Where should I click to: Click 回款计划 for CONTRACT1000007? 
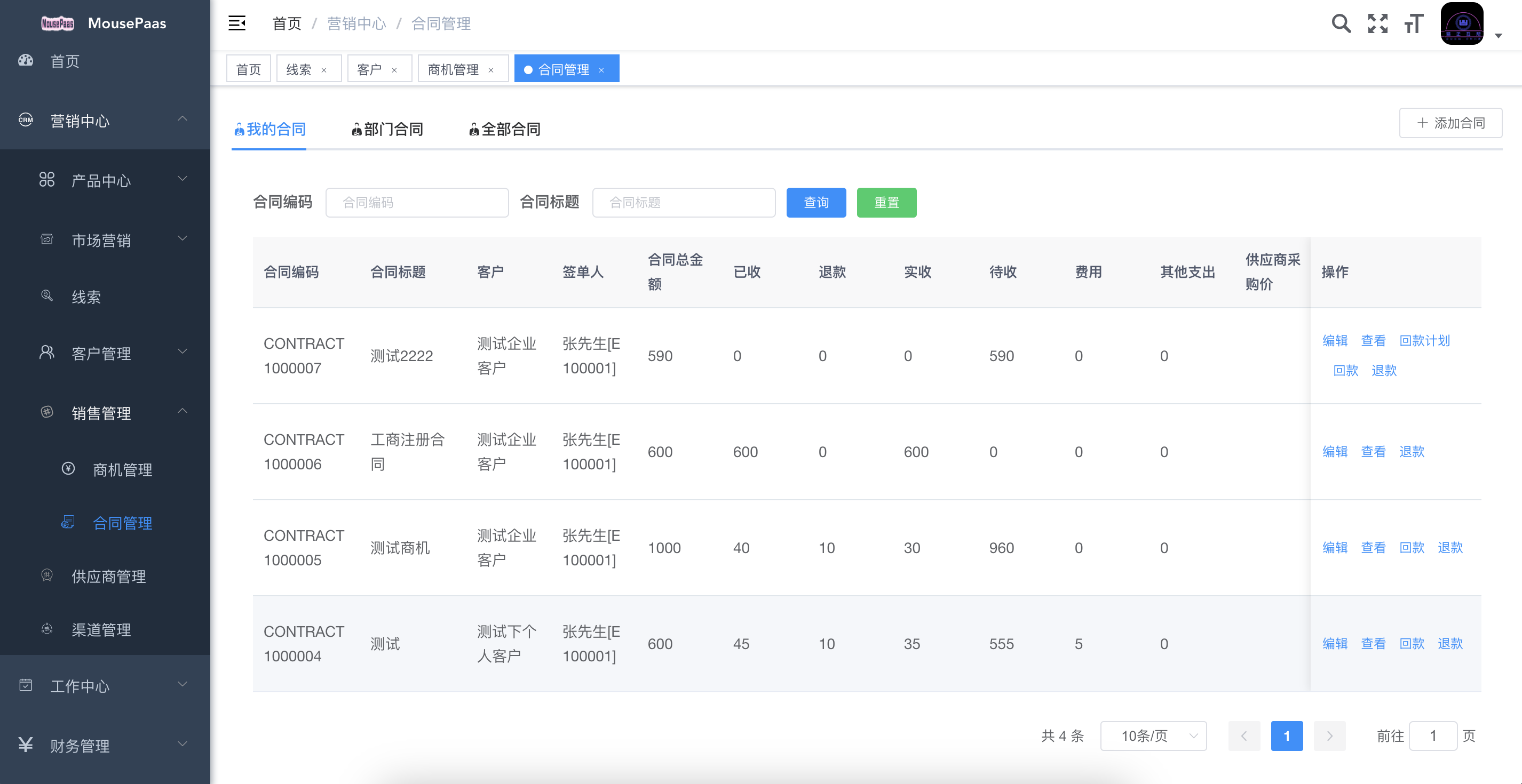point(1424,341)
